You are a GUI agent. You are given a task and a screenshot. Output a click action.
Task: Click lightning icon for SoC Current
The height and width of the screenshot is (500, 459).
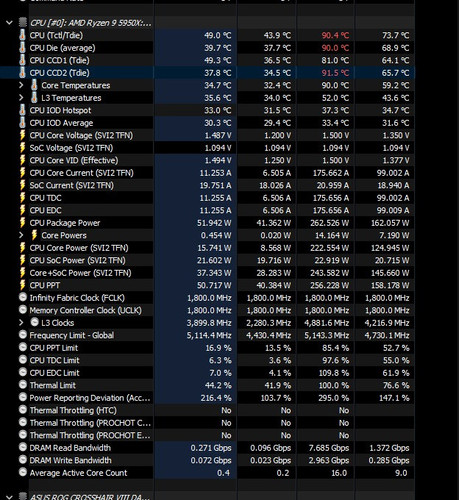click(x=22, y=185)
